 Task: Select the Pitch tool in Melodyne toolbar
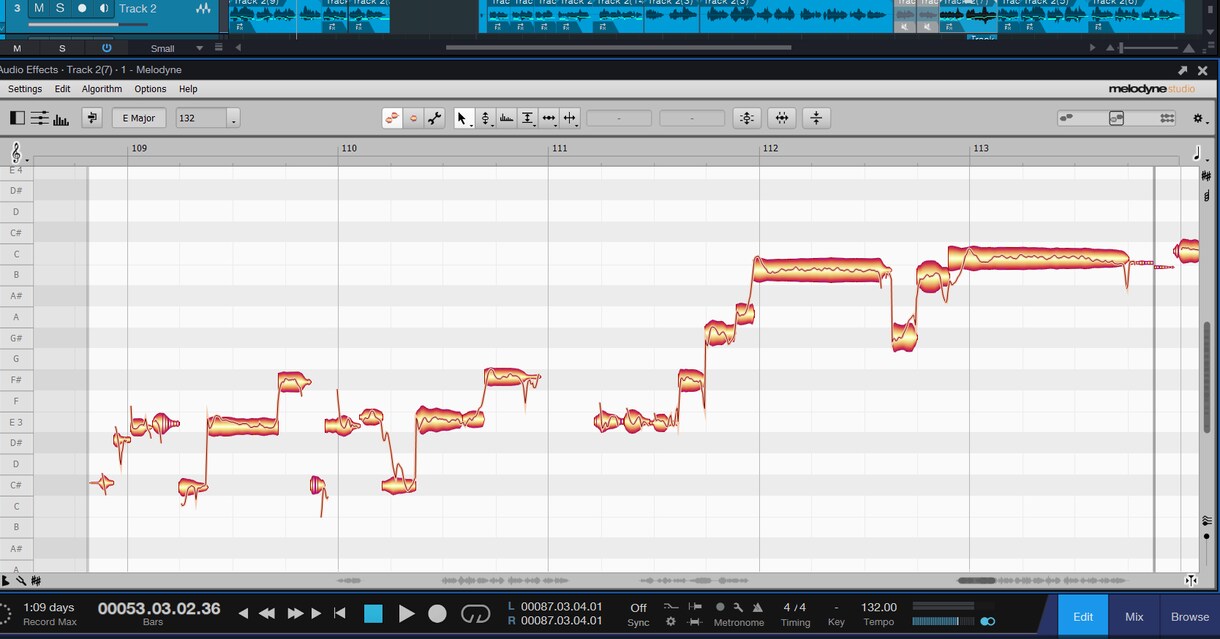point(485,118)
